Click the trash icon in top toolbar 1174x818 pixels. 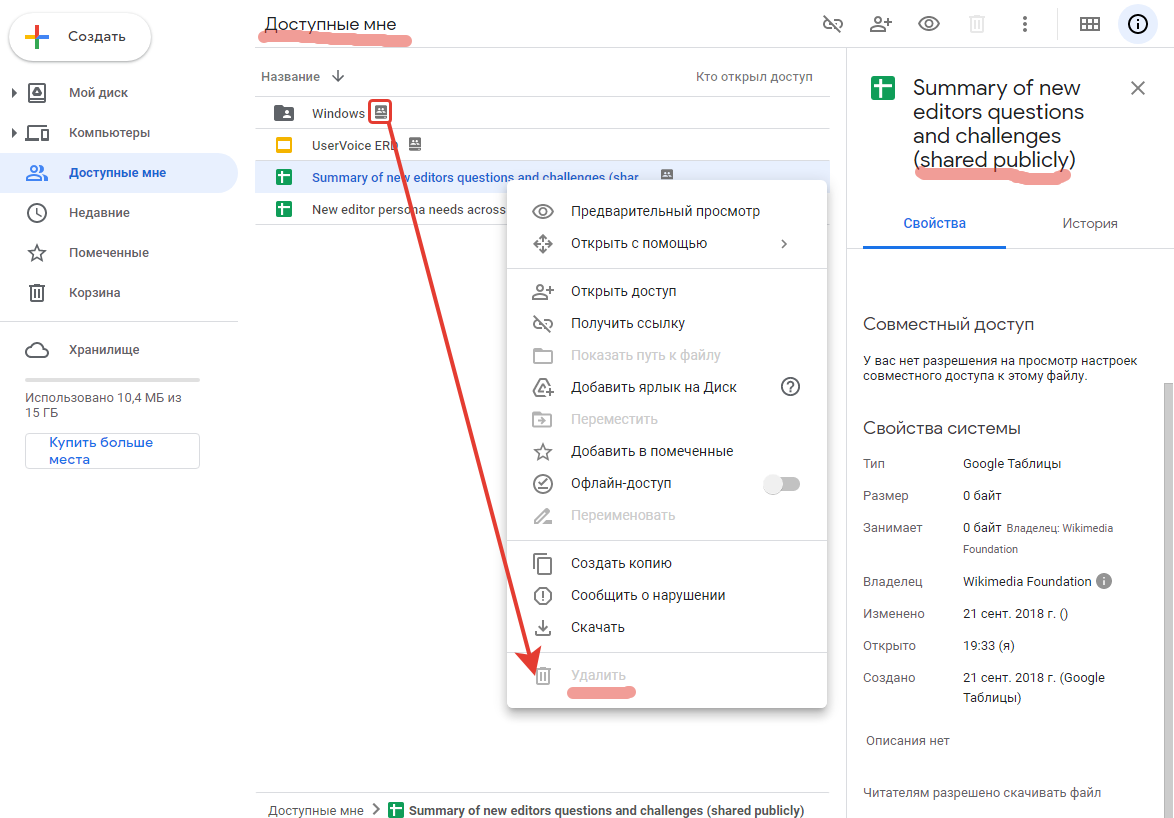(976, 24)
